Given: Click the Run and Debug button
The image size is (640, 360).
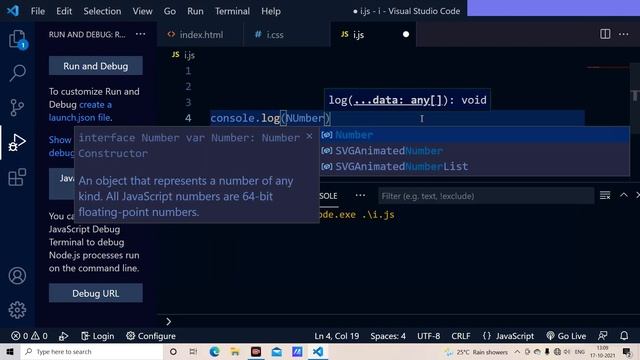Looking at the screenshot, I should pyautogui.click(x=96, y=66).
